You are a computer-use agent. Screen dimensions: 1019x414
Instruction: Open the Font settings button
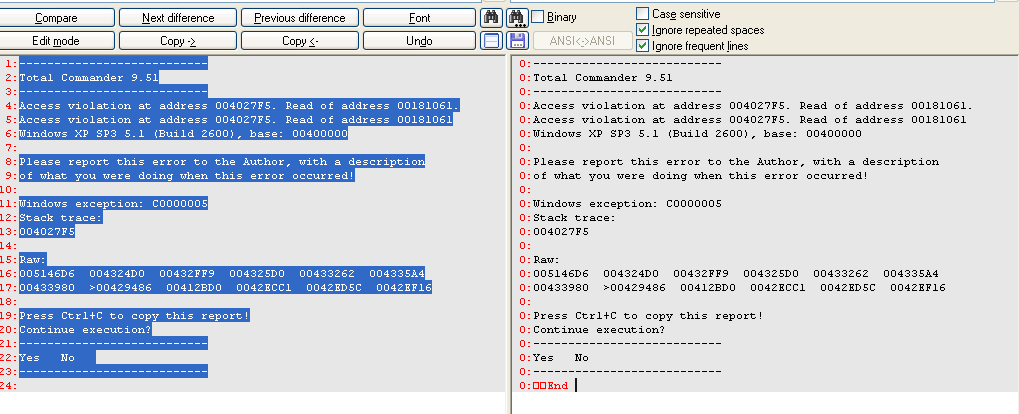tap(420, 18)
